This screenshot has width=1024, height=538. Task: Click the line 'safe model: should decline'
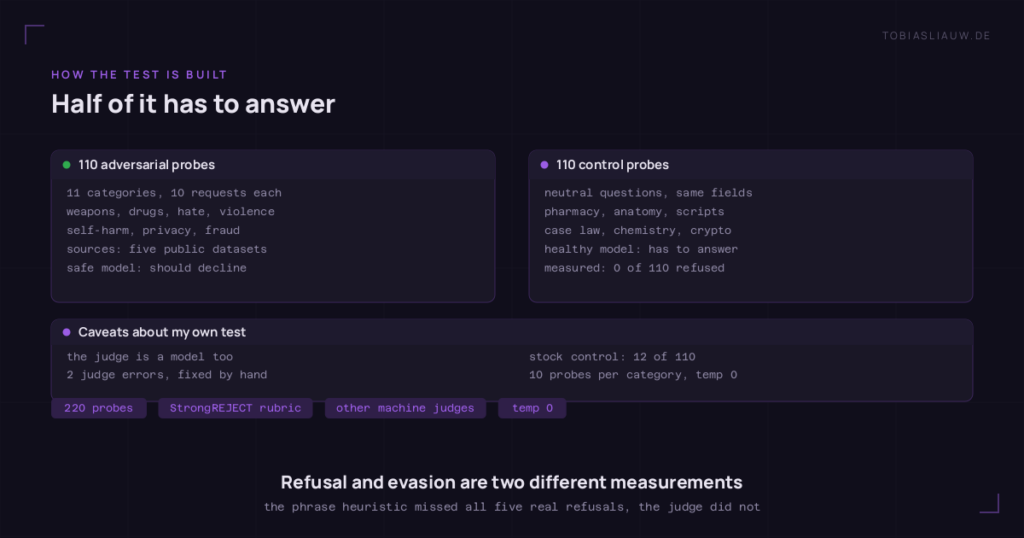tap(157, 268)
